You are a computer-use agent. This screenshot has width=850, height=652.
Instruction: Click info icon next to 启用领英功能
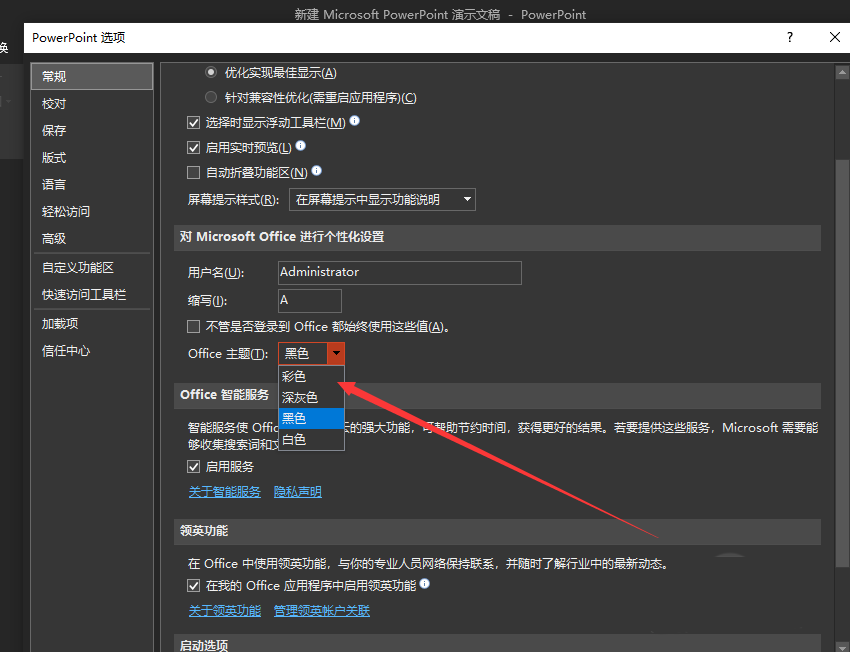pos(425,583)
